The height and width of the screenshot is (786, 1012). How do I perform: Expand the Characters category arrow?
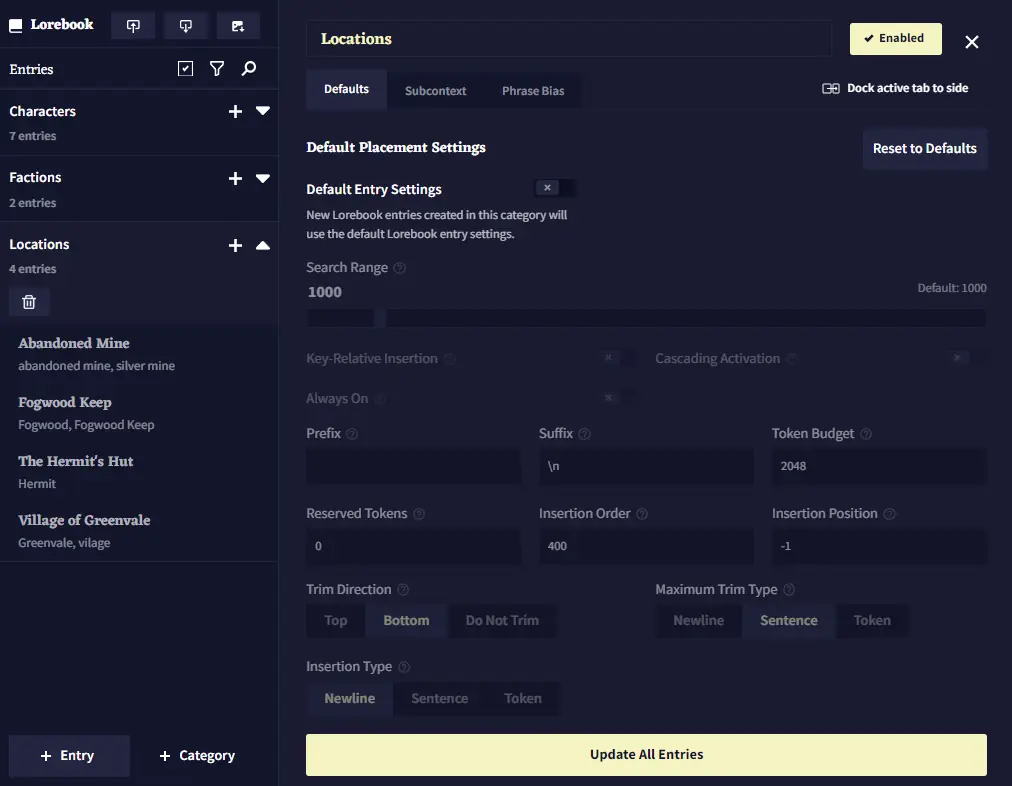(x=263, y=111)
